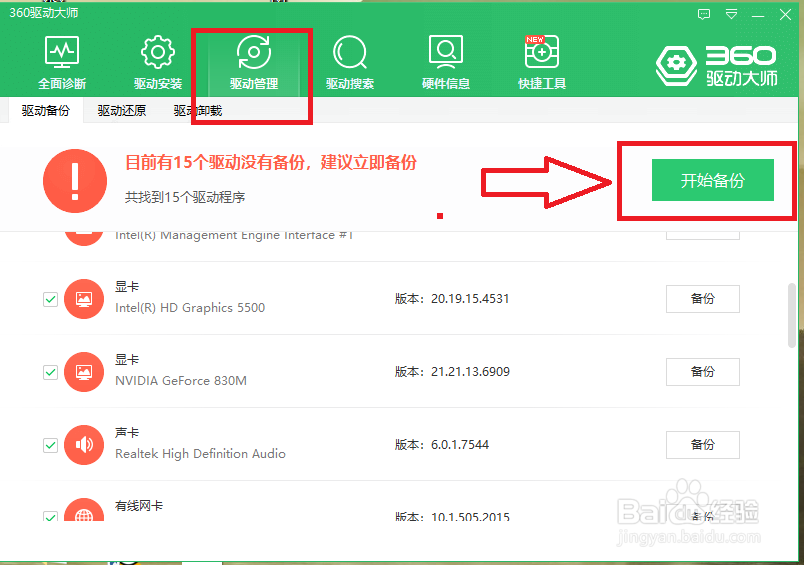
Task: Open the 全面诊断 full diagnosis section
Action: coord(62,63)
